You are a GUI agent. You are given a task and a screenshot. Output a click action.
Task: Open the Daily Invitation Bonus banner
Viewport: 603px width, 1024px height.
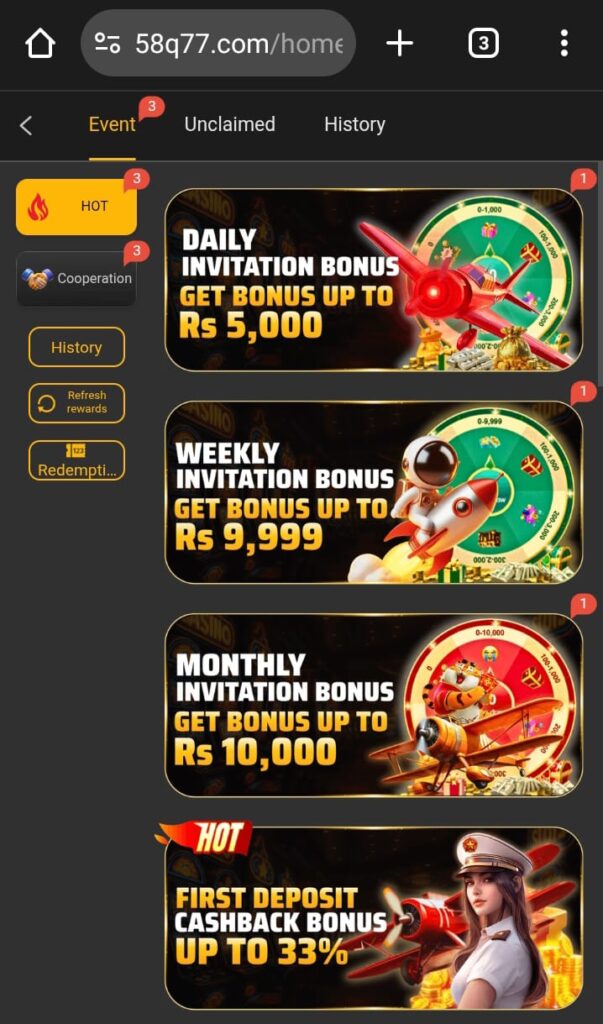374,280
